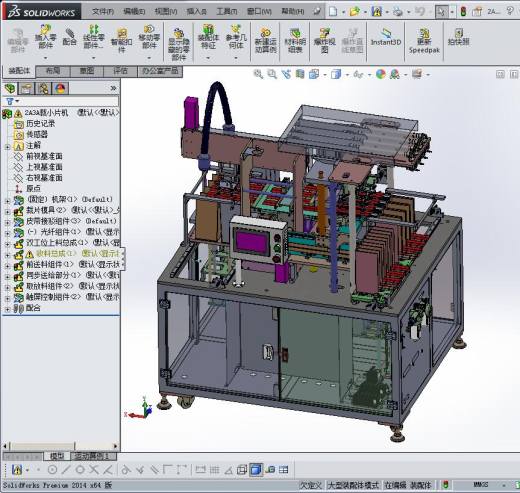Select 前视基准面 plane in the tree
Viewport: 520px width, 493px height.
[x=44, y=156]
